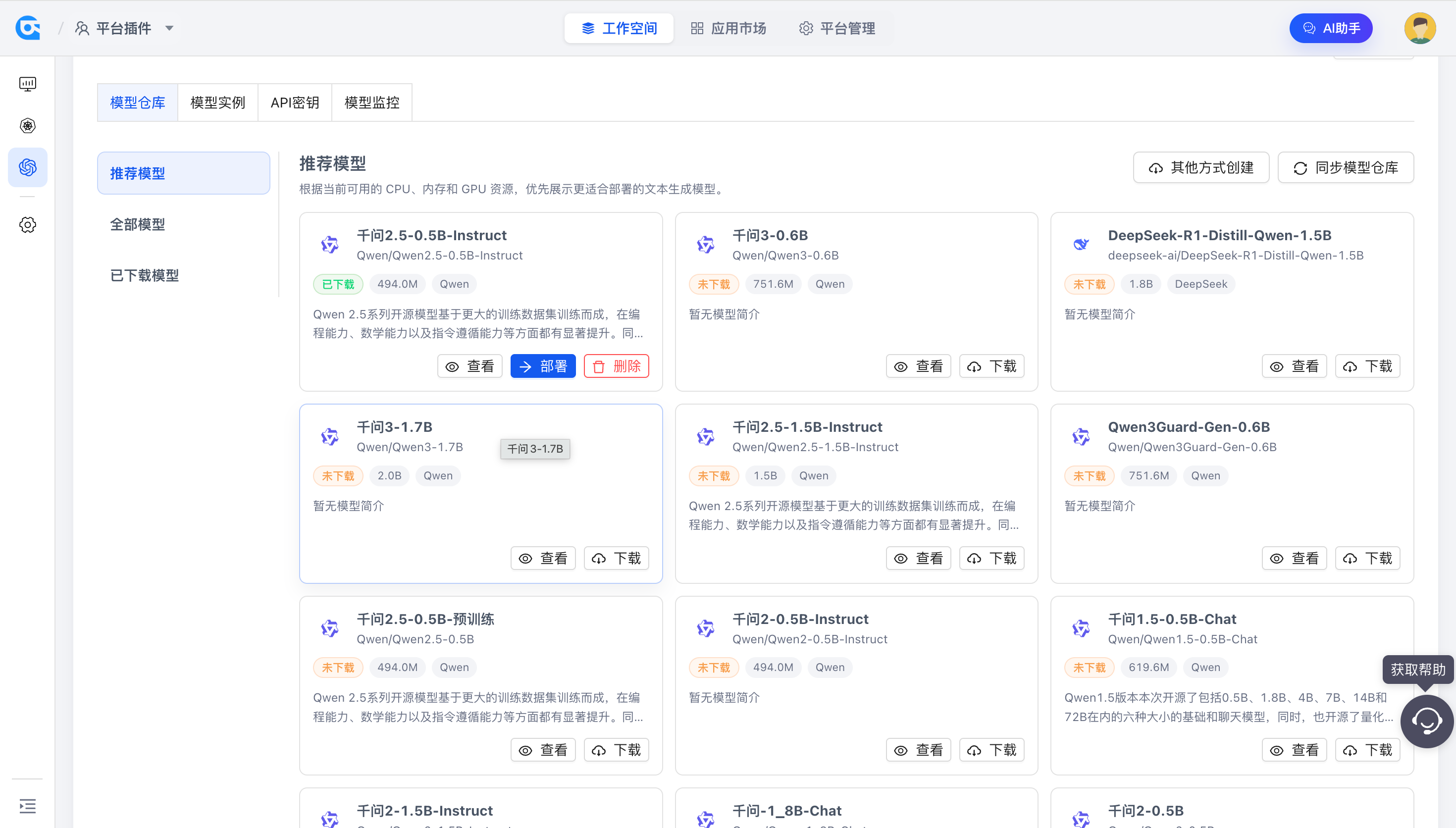Screen dimensions: 1456x828
Task: Click the 推荐模型 section heading
Action: point(333,163)
